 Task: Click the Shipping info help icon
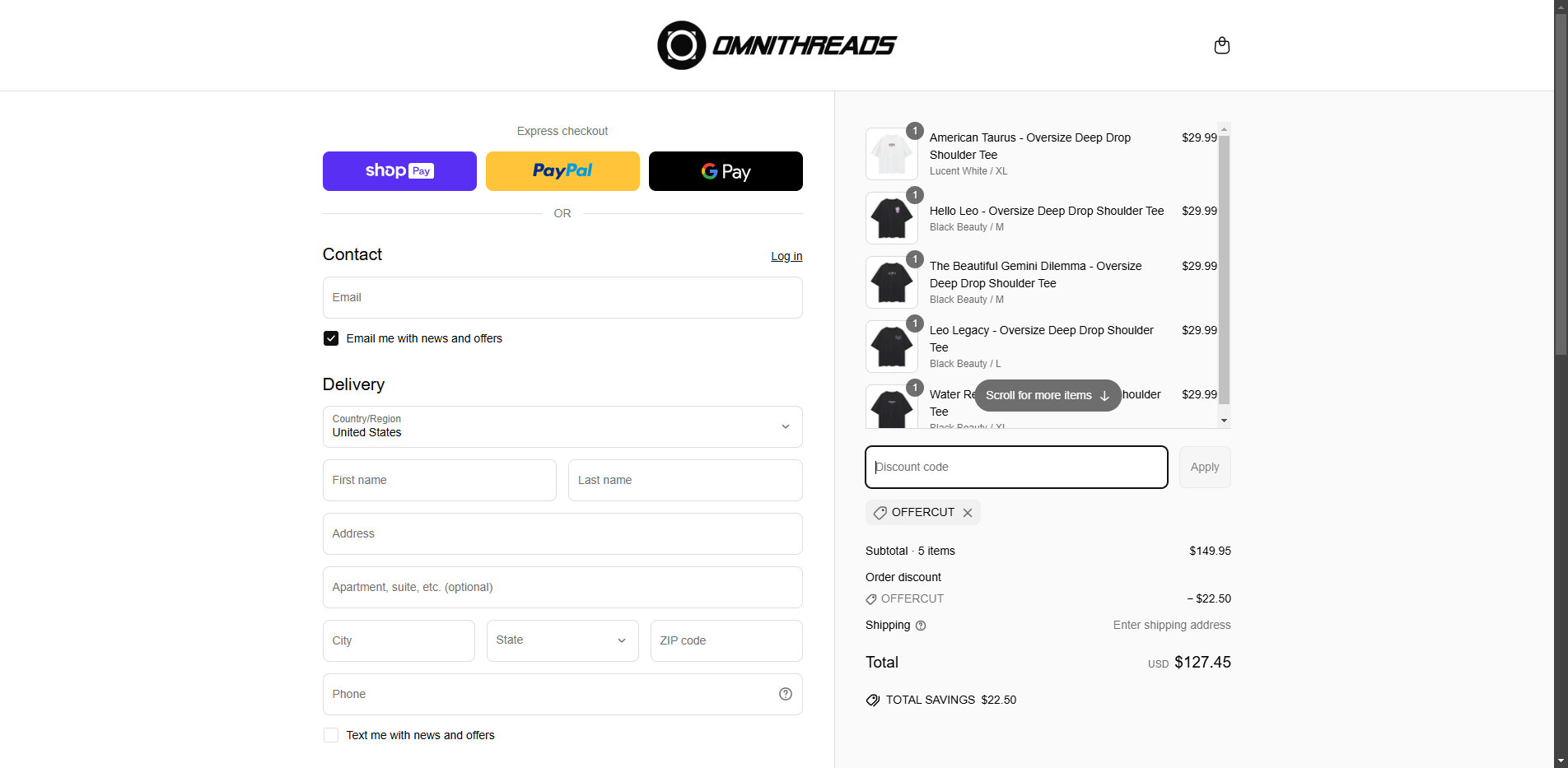click(921, 626)
